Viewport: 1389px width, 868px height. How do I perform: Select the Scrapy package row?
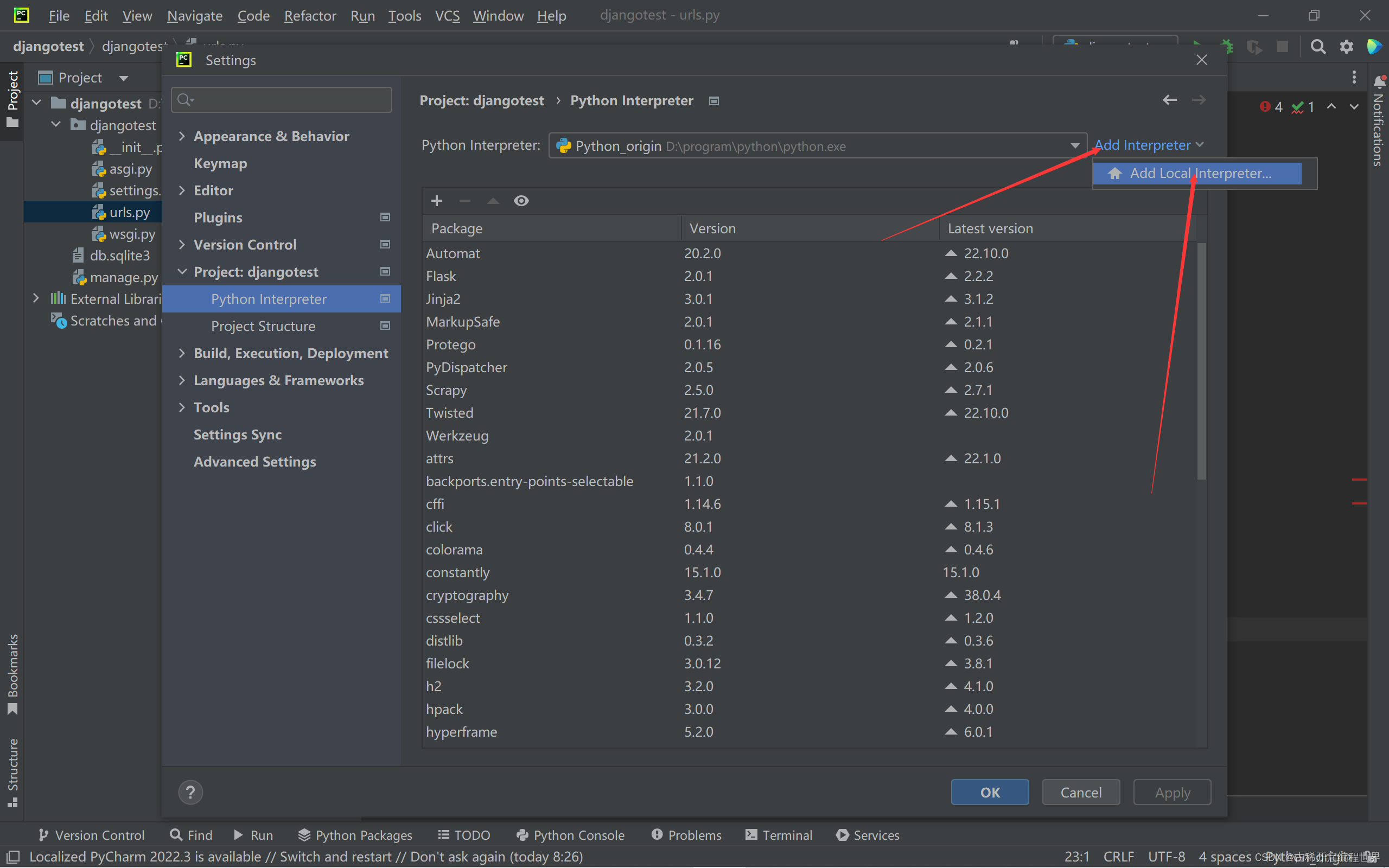[810, 390]
